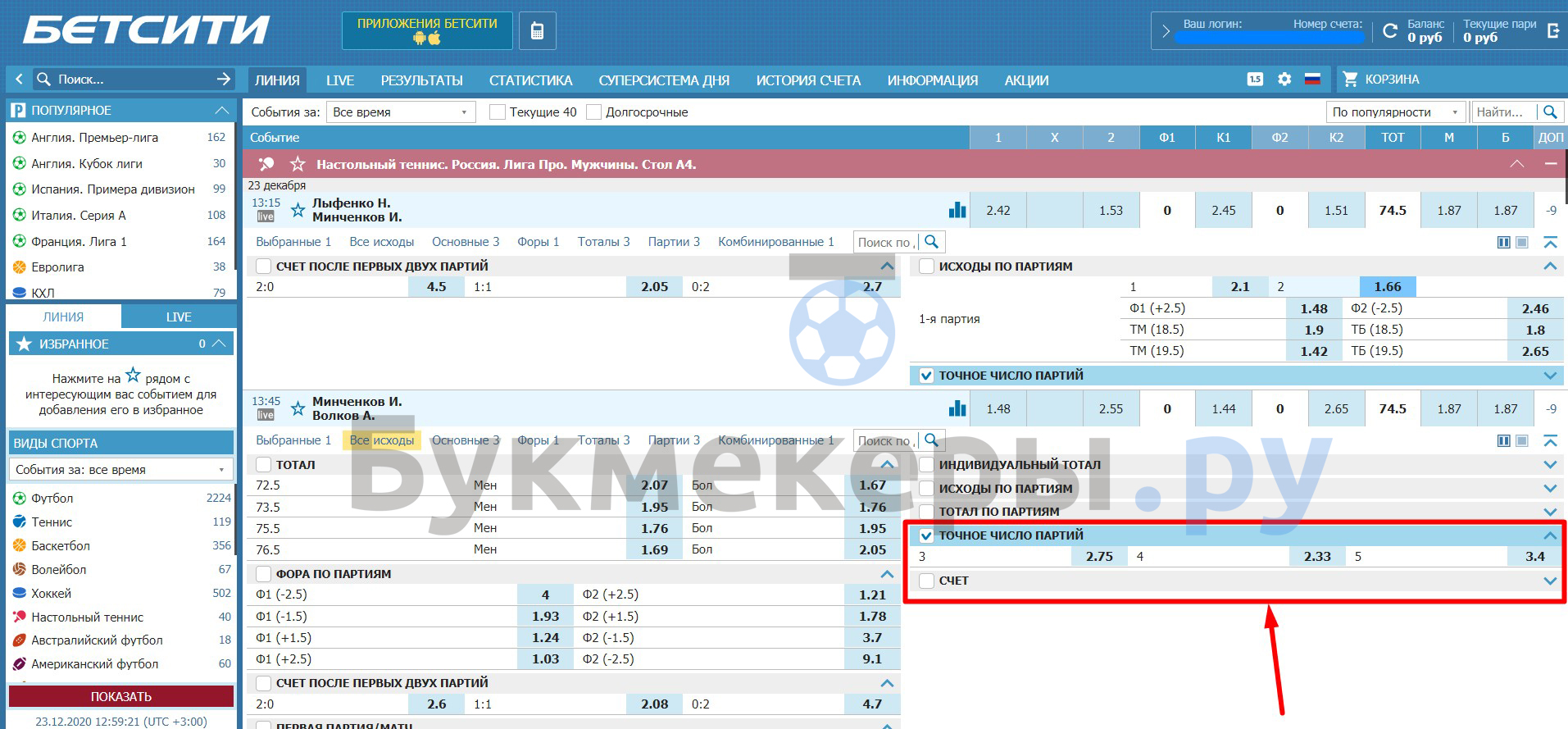
Task: Open the calculator icon in header
Action: (x=537, y=31)
